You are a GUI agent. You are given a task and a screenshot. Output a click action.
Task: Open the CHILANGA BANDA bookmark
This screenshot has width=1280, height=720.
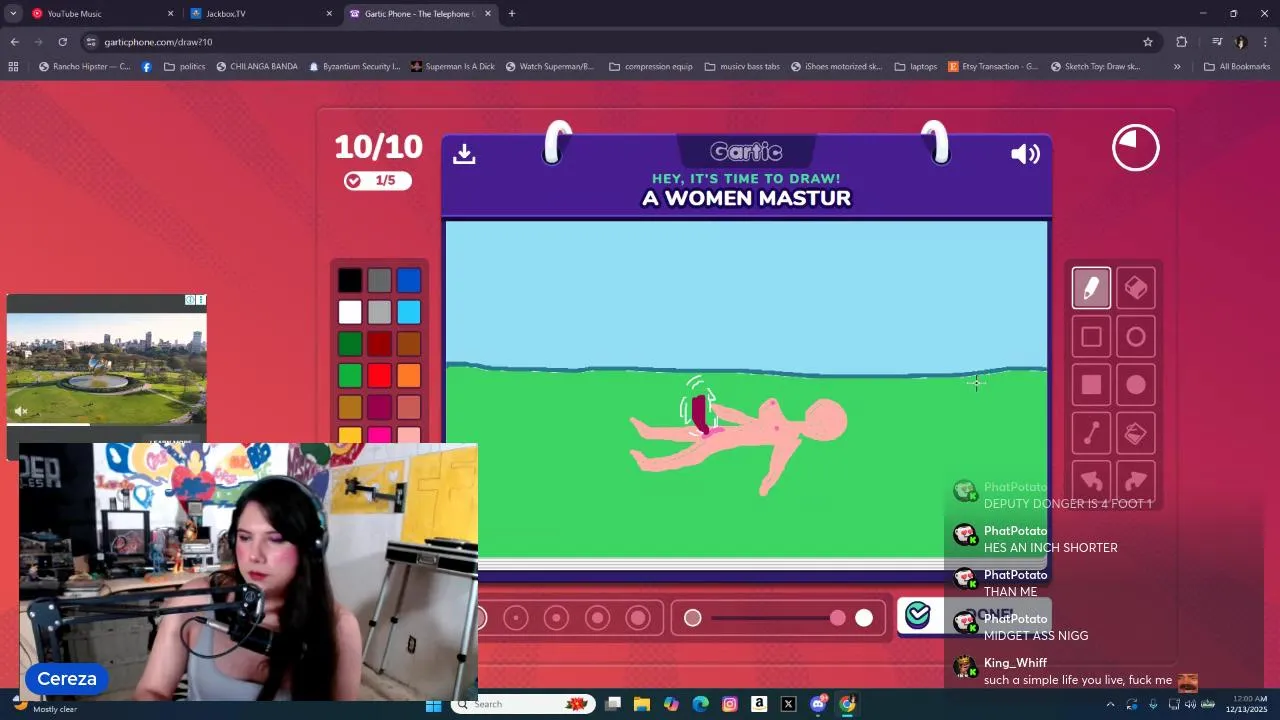click(x=257, y=67)
